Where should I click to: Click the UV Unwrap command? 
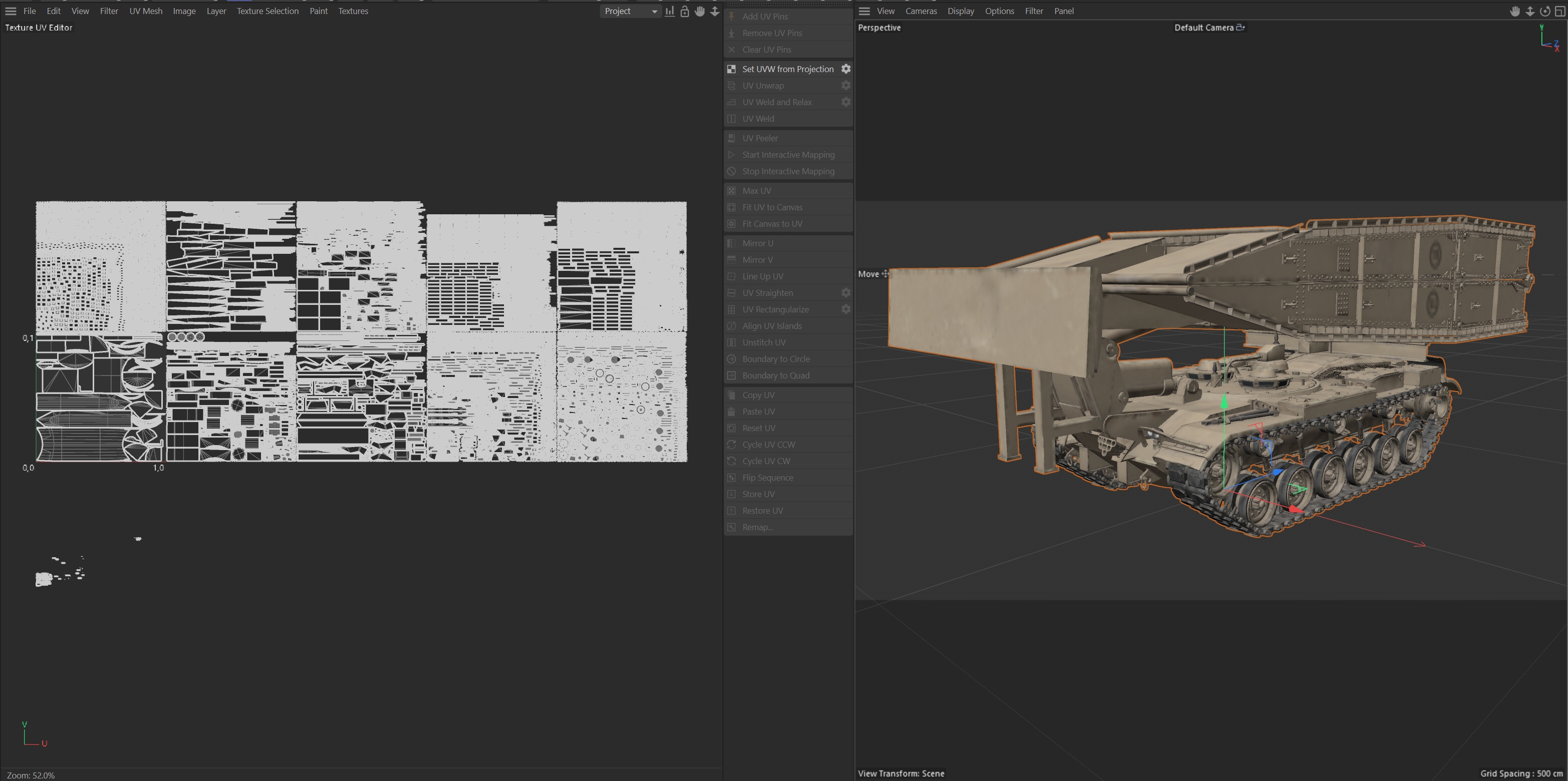point(762,86)
